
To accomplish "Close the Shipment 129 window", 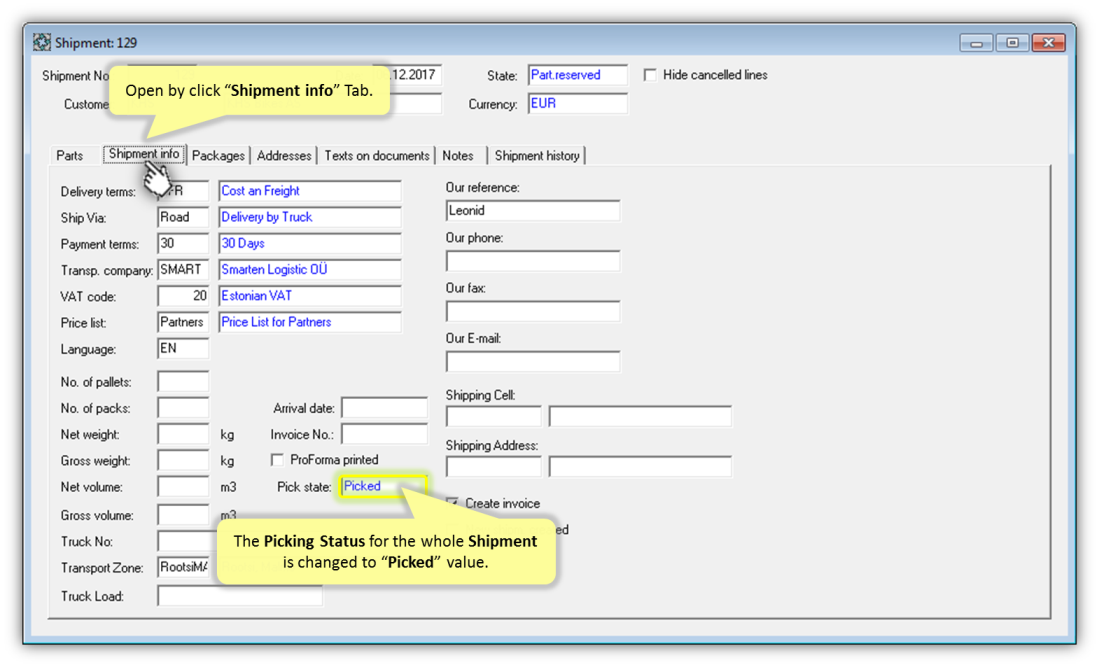I will [x=1049, y=43].
